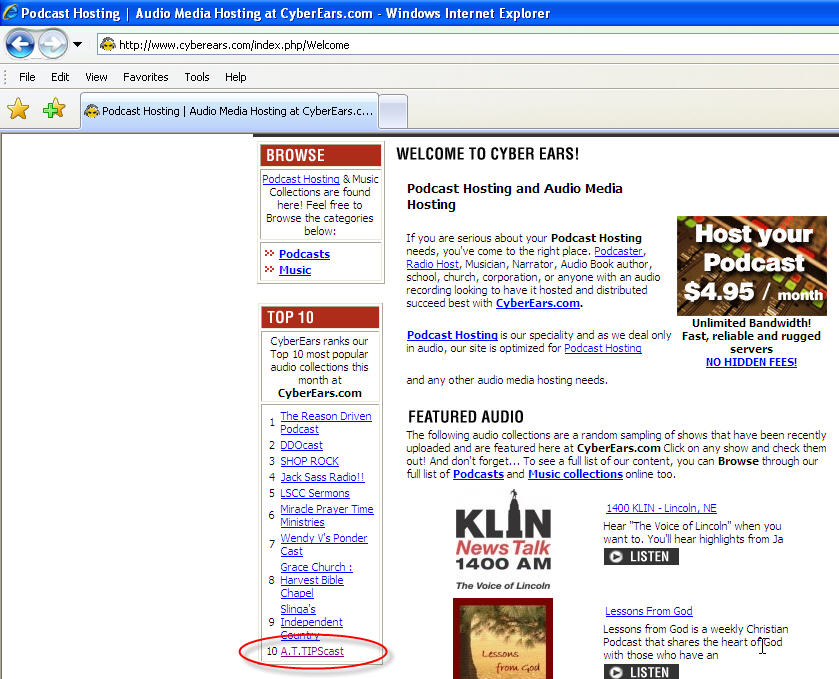This screenshot has width=839, height=679.
Task: Click the site icon in the address bar
Action: click(108, 45)
